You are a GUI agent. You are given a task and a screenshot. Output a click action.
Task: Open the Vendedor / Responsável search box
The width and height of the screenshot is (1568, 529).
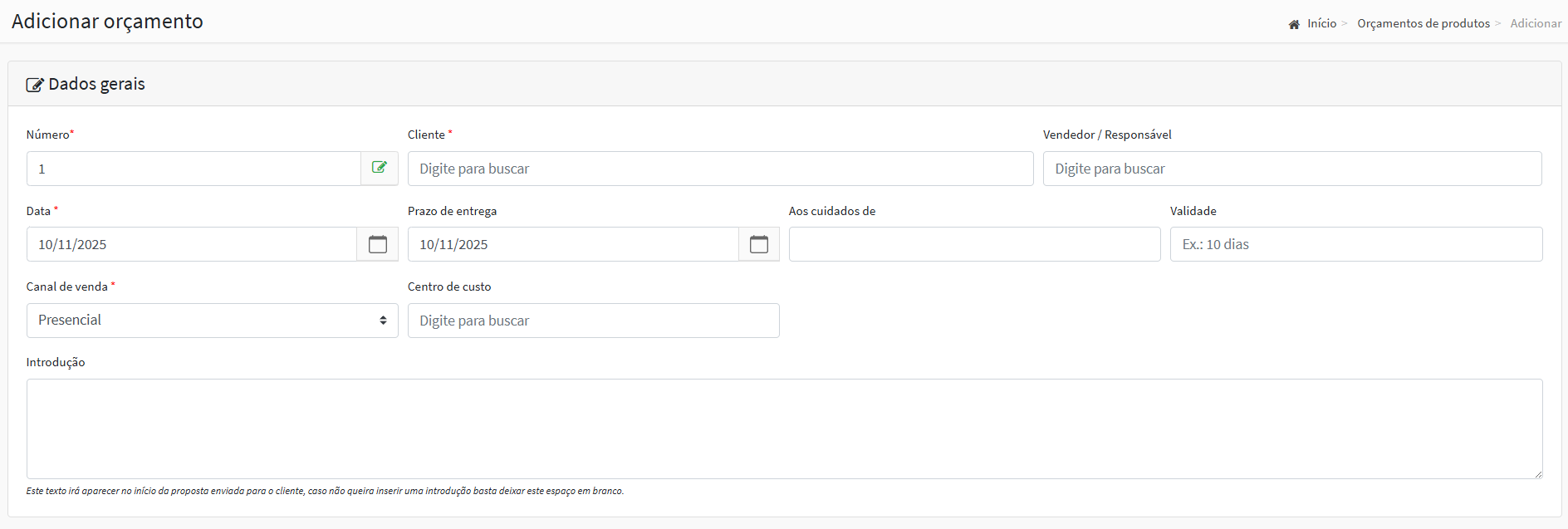(x=1291, y=169)
